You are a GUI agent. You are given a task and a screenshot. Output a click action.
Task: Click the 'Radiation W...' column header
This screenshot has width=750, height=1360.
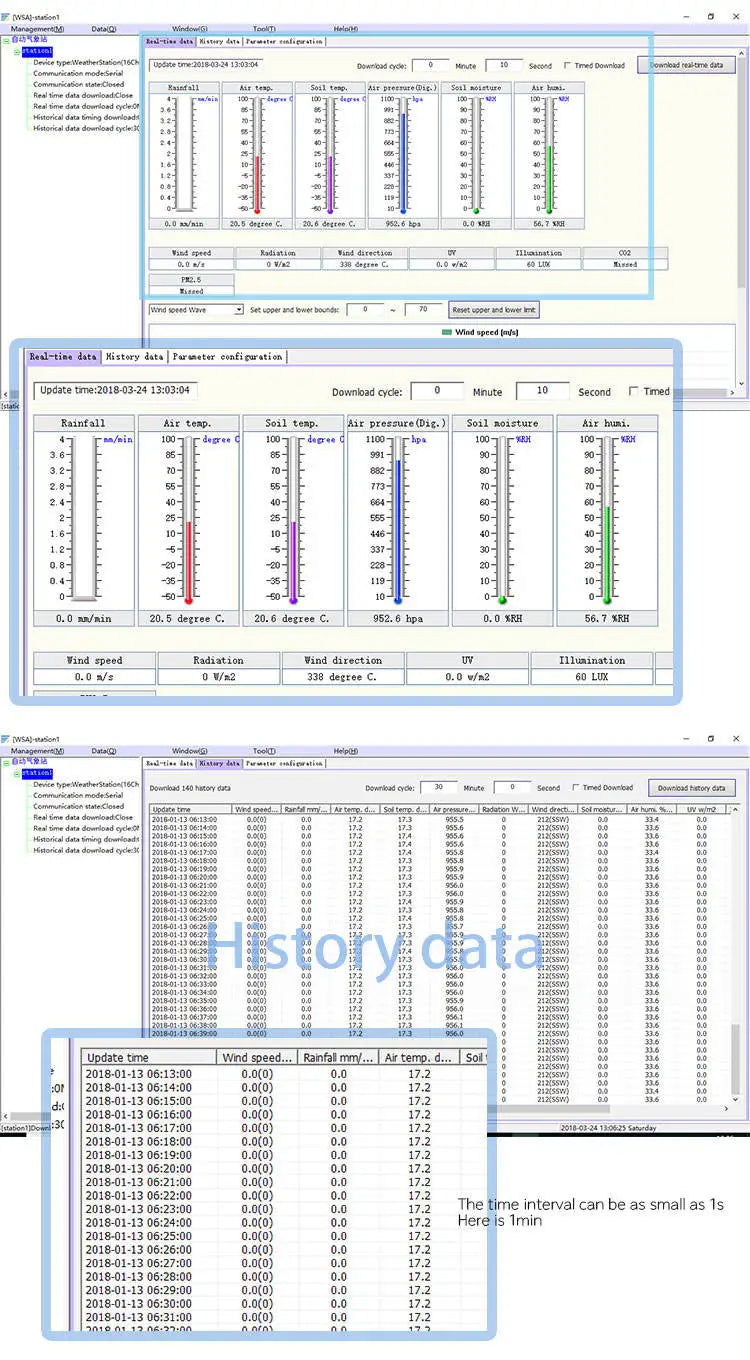tap(504, 809)
